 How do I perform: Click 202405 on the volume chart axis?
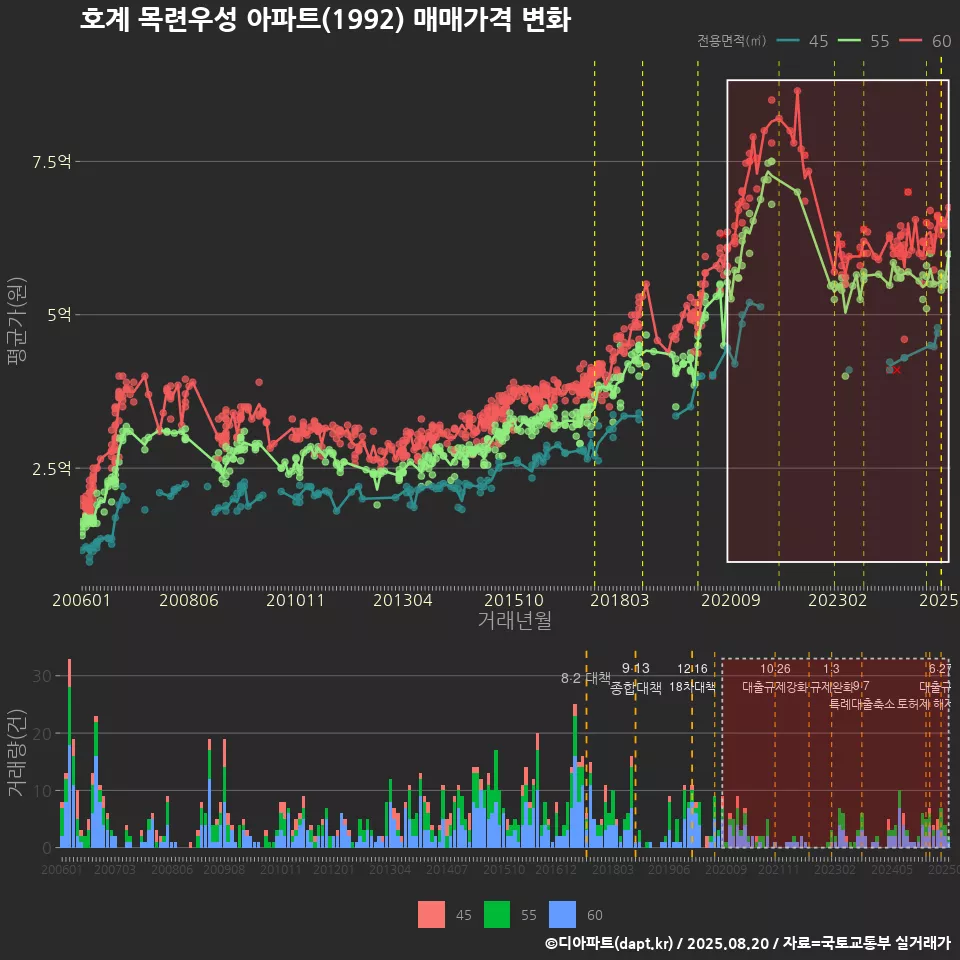(x=892, y=869)
